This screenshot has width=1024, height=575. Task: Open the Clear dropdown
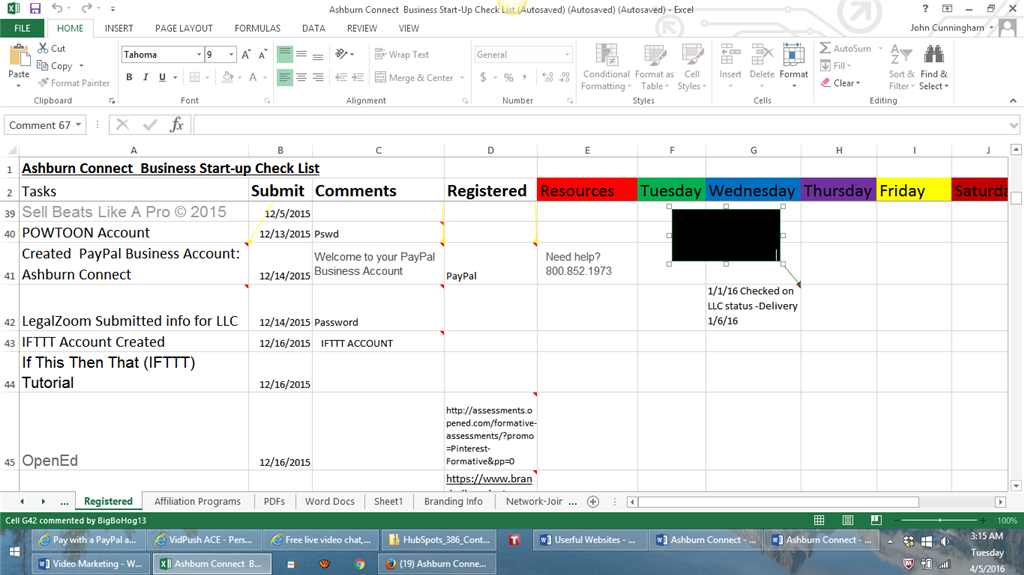(x=840, y=83)
